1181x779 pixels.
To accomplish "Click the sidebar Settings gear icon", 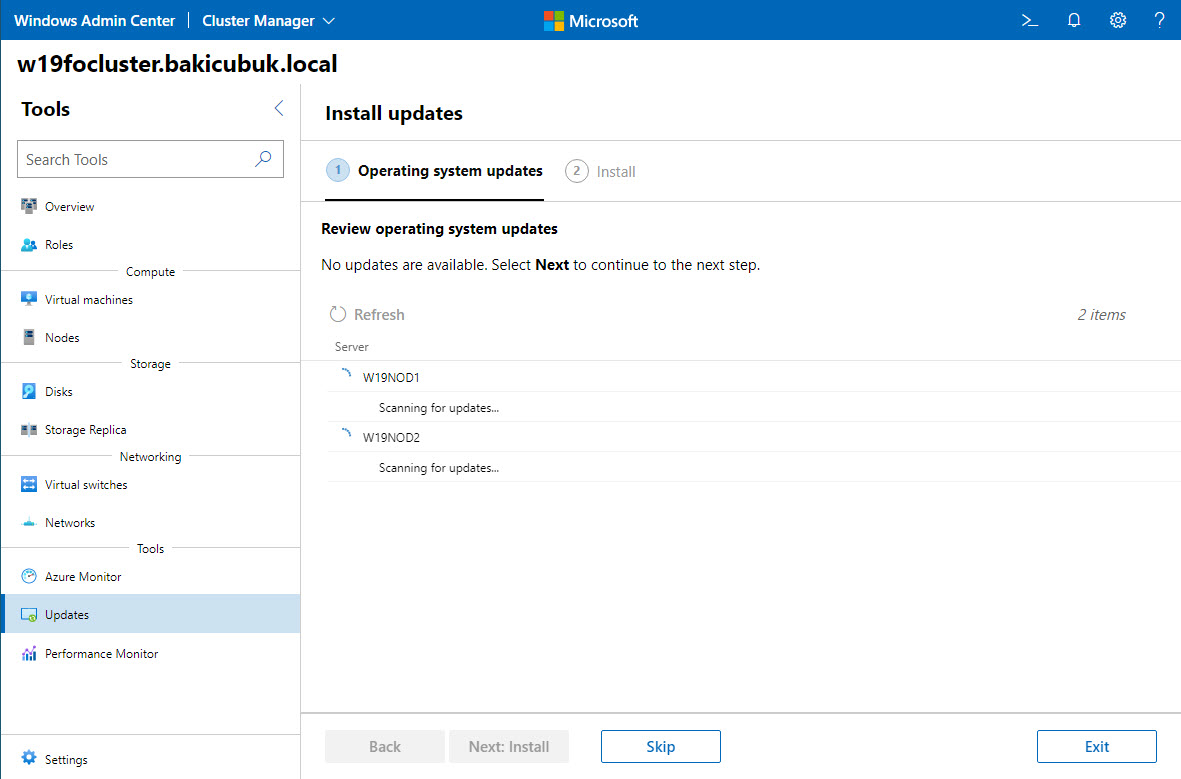I will point(29,758).
